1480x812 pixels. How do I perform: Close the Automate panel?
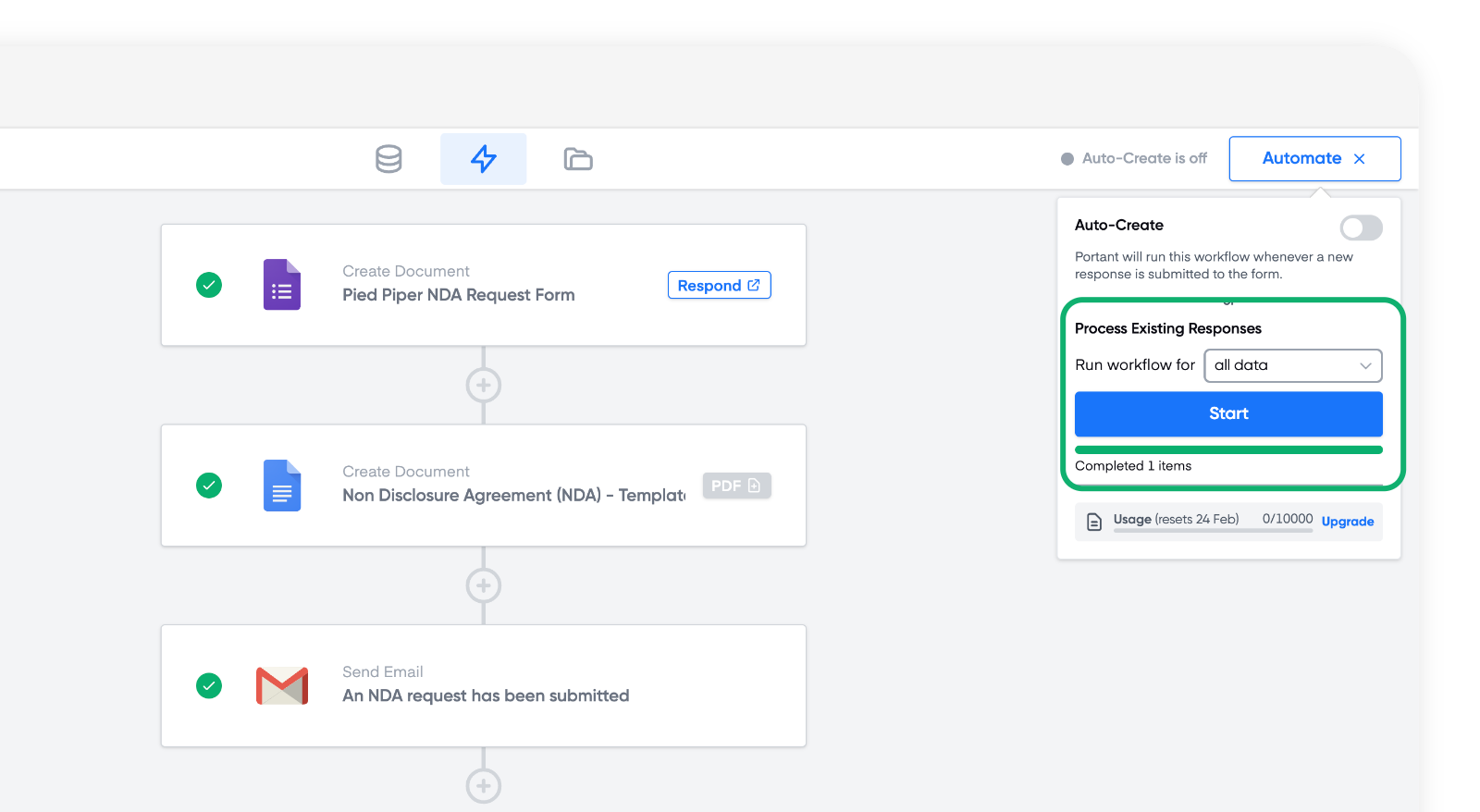pos(1359,159)
